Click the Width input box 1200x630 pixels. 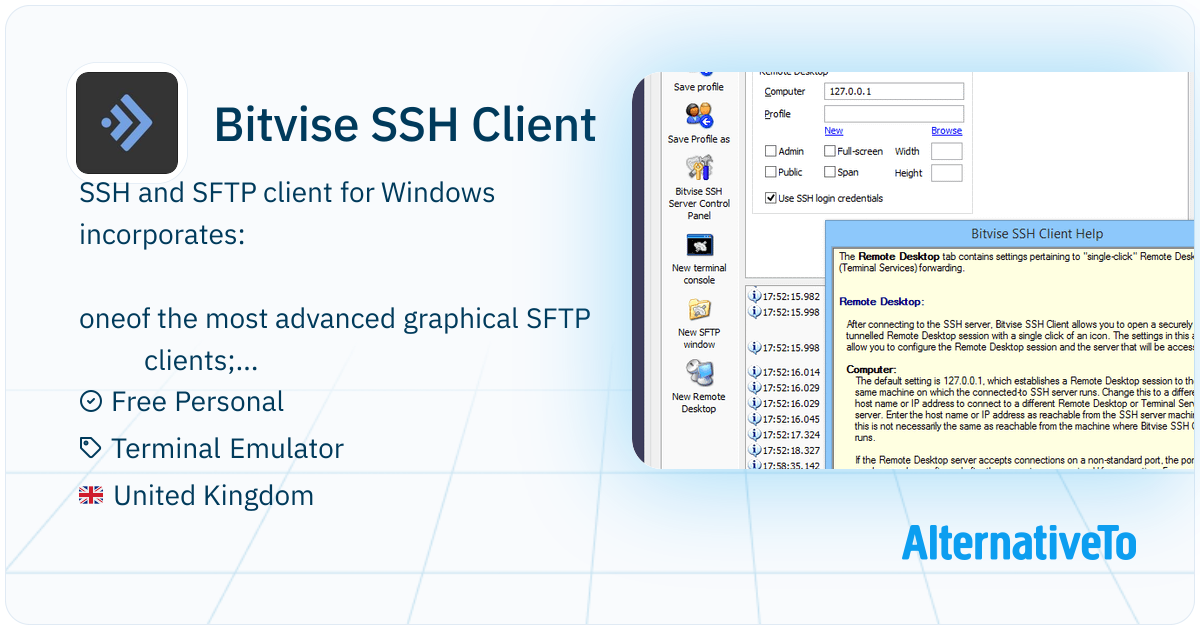(x=946, y=151)
